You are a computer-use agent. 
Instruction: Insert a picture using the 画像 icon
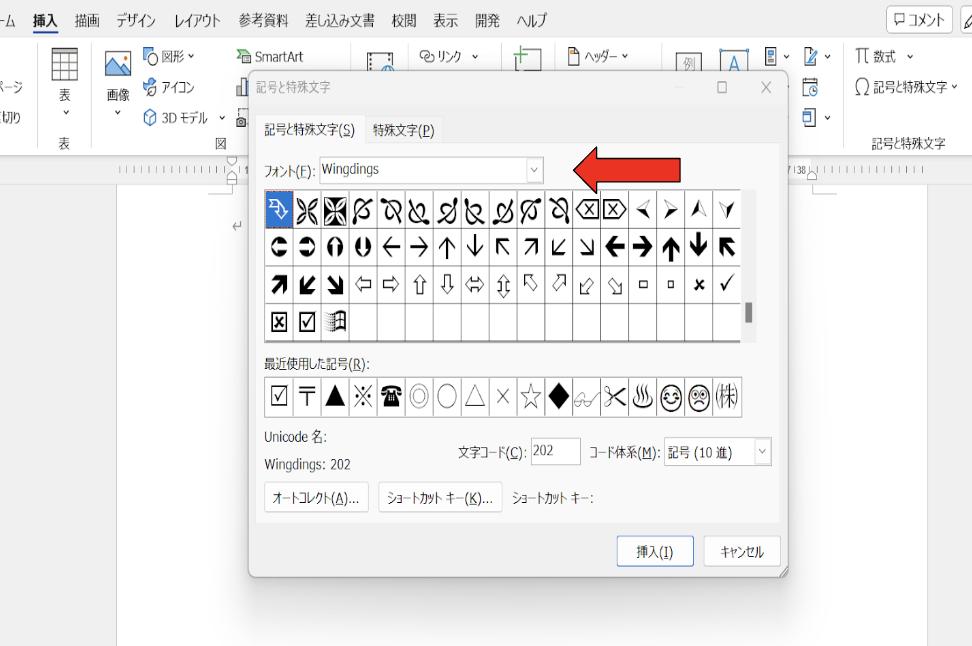[119, 65]
